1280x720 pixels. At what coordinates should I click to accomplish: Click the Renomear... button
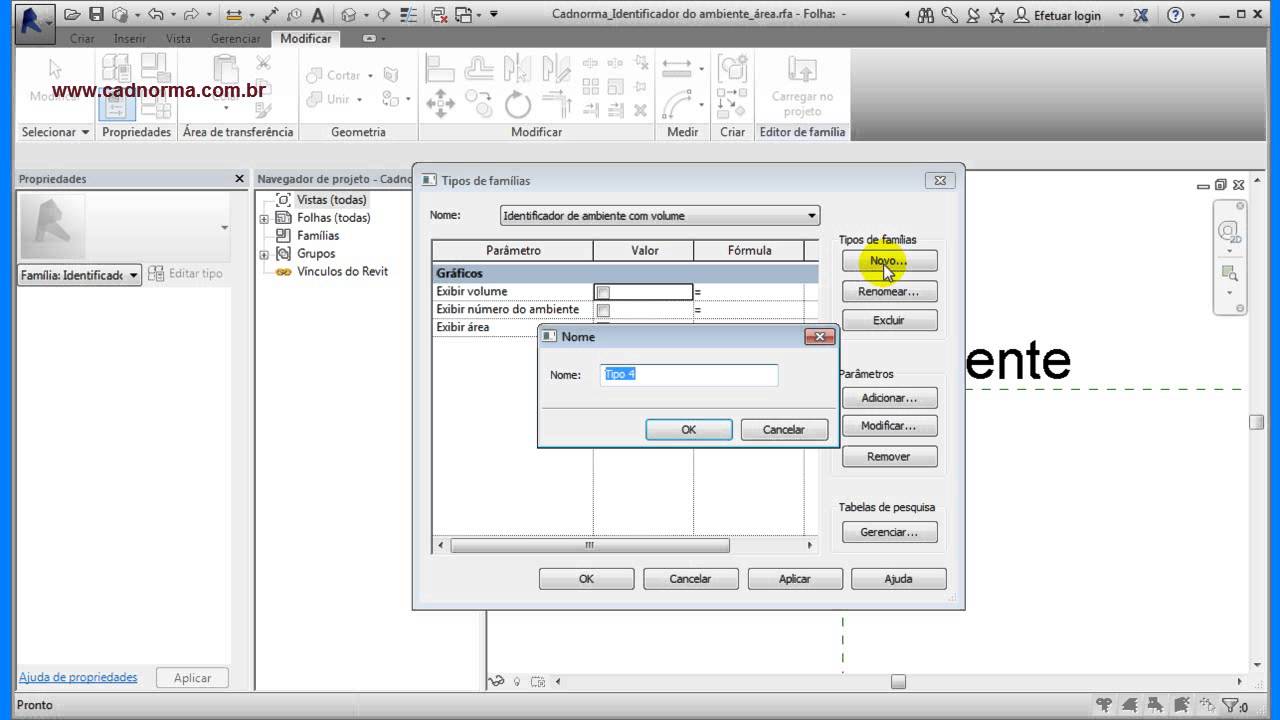pyautogui.click(x=889, y=291)
